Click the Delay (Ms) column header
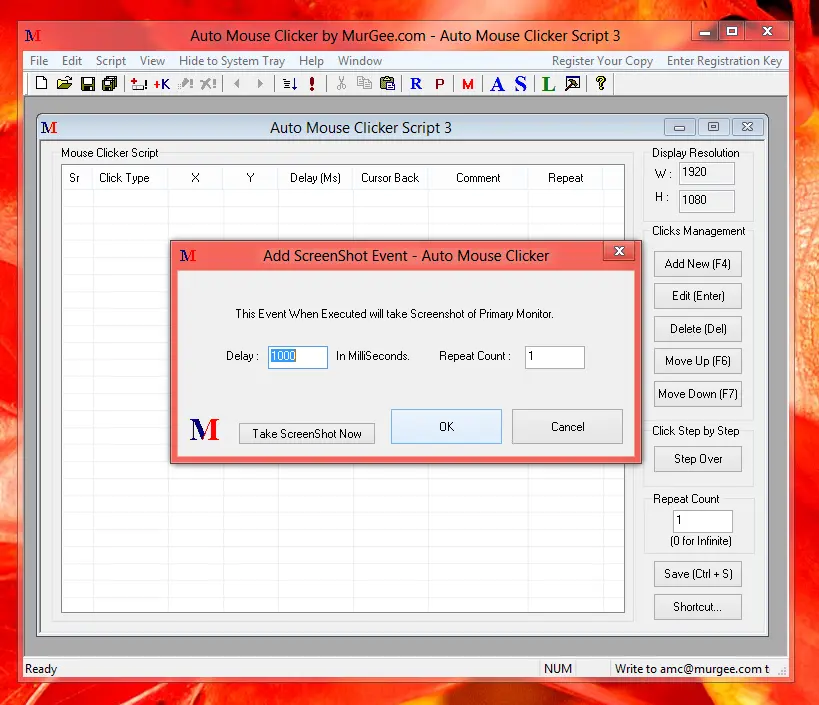Viewport: 819px width, 705px height. pos(315,178)
